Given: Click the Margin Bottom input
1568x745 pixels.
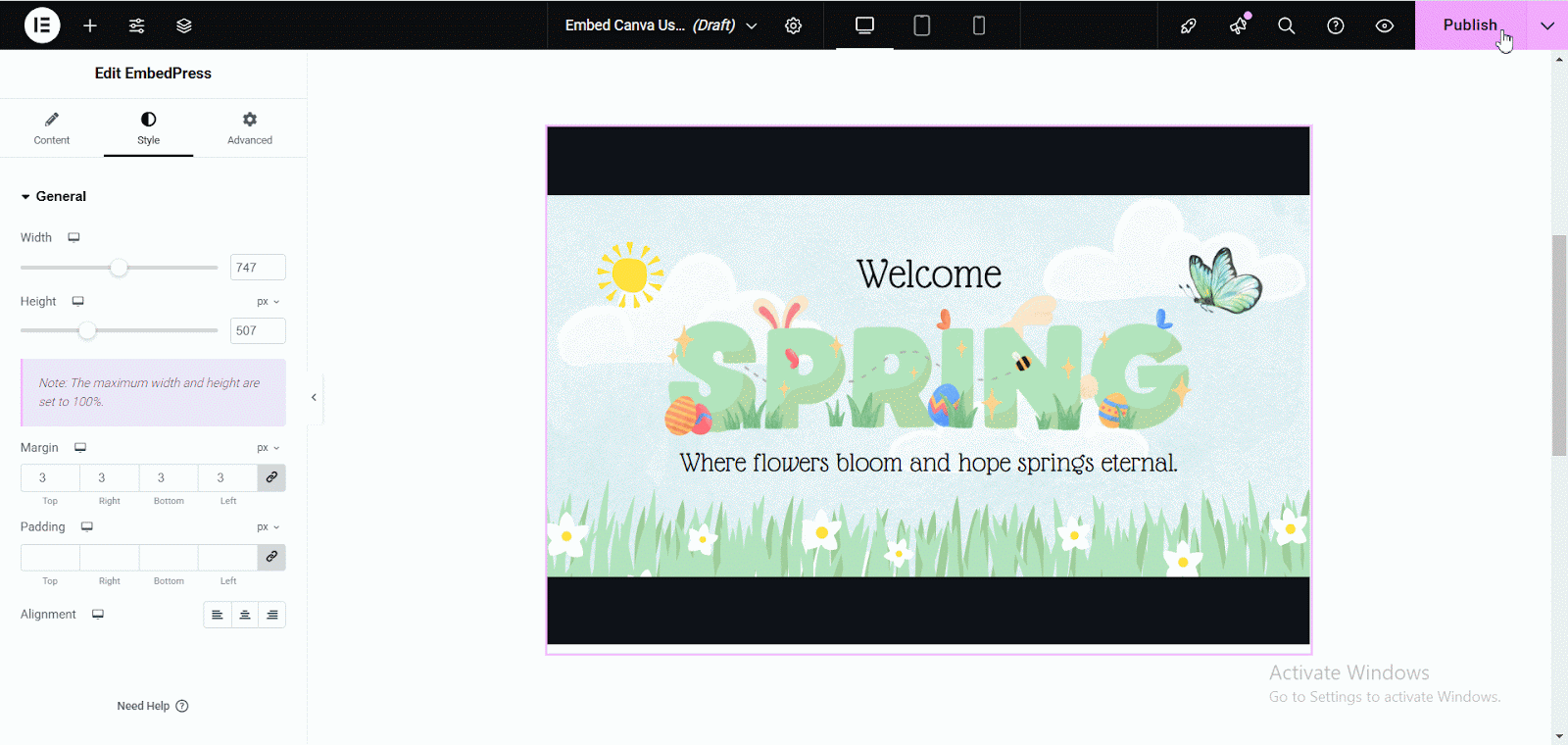Looking at the screenshot, I should (x=169, y=477).
